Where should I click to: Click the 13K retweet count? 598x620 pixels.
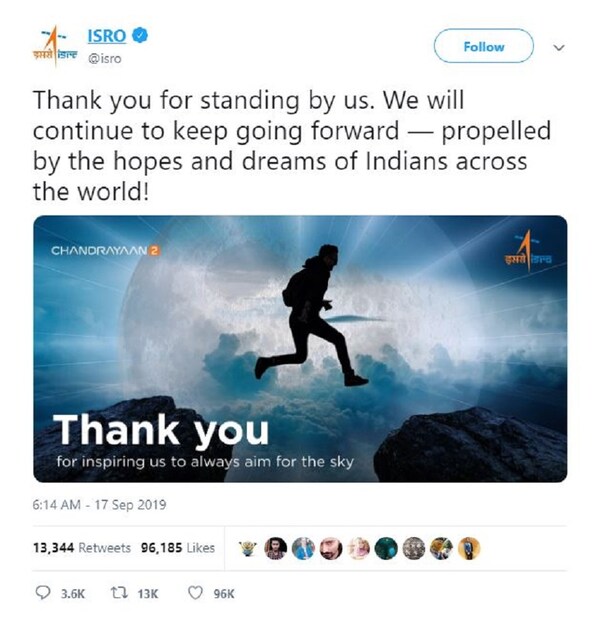tap(148, 594)
